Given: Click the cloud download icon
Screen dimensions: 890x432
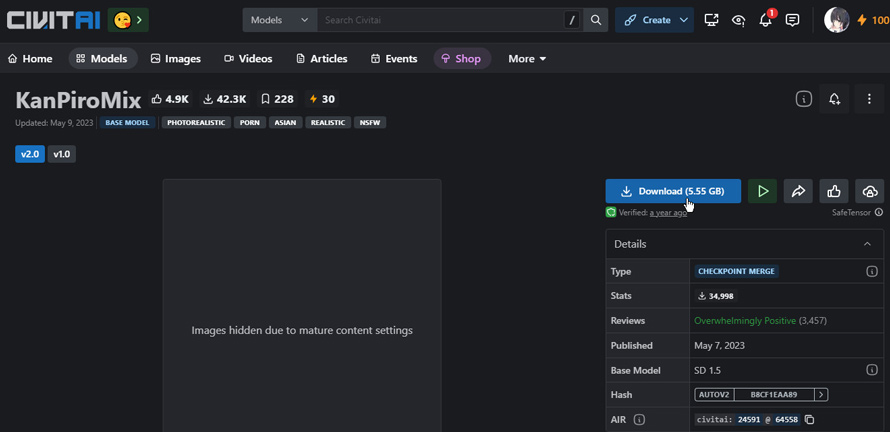Looking at the screenshot, I should (869, 191).
